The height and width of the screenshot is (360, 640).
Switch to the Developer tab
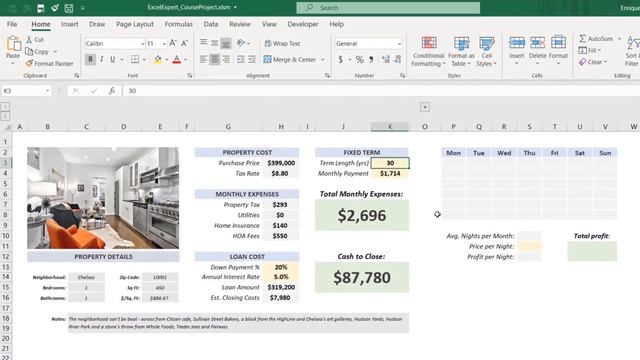tap(303, 24)
